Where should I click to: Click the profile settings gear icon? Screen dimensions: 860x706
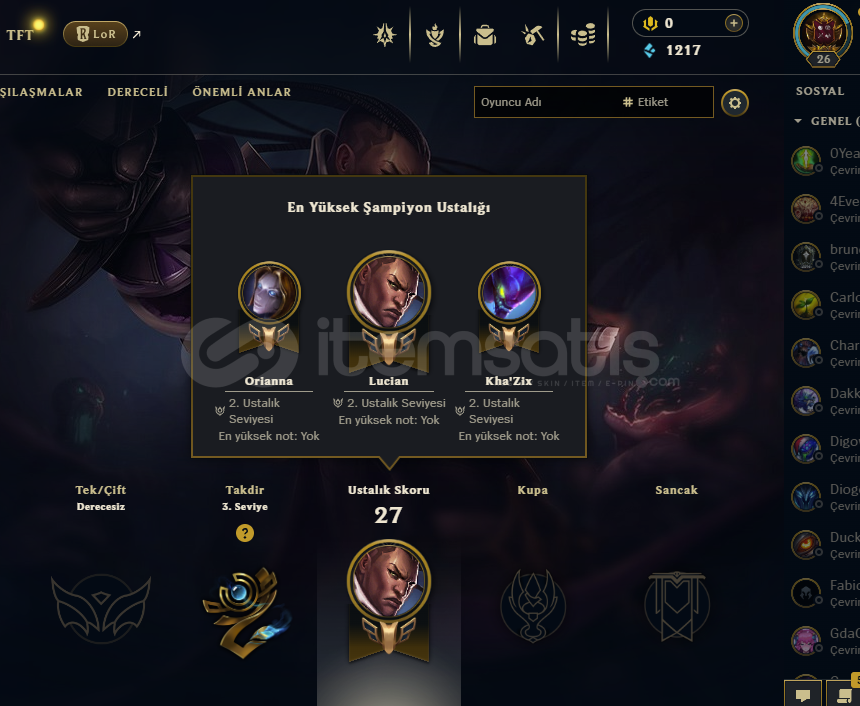(x=735, y=103)
